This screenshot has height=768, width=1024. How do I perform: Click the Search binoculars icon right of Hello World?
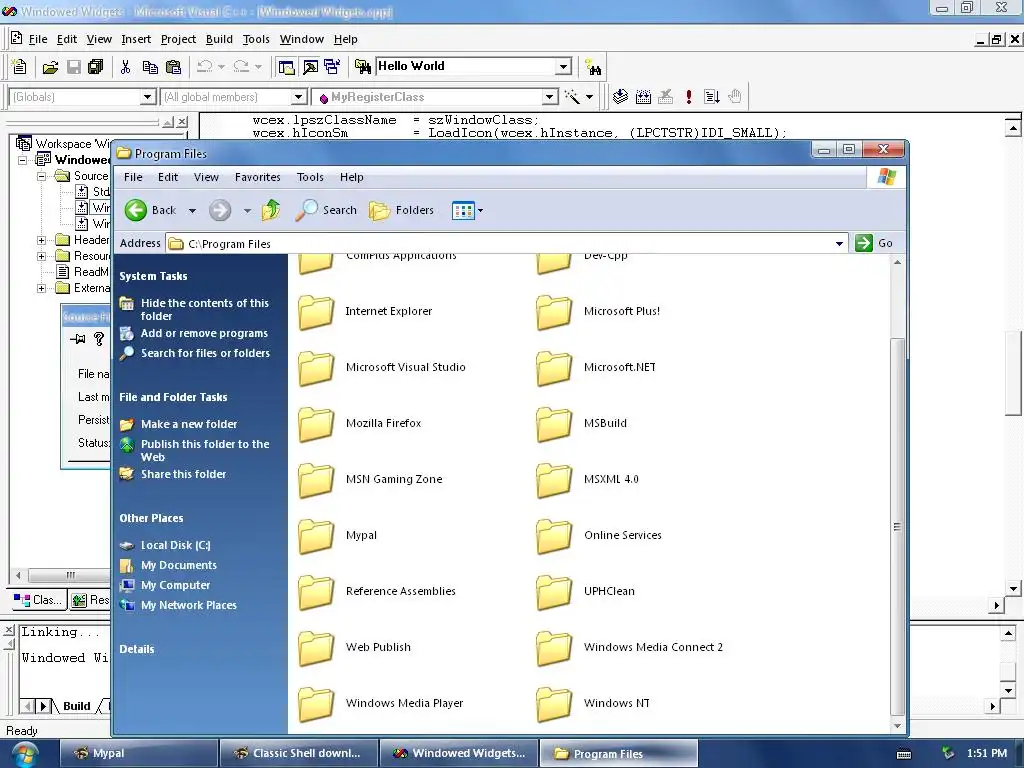tap(593, 67)
